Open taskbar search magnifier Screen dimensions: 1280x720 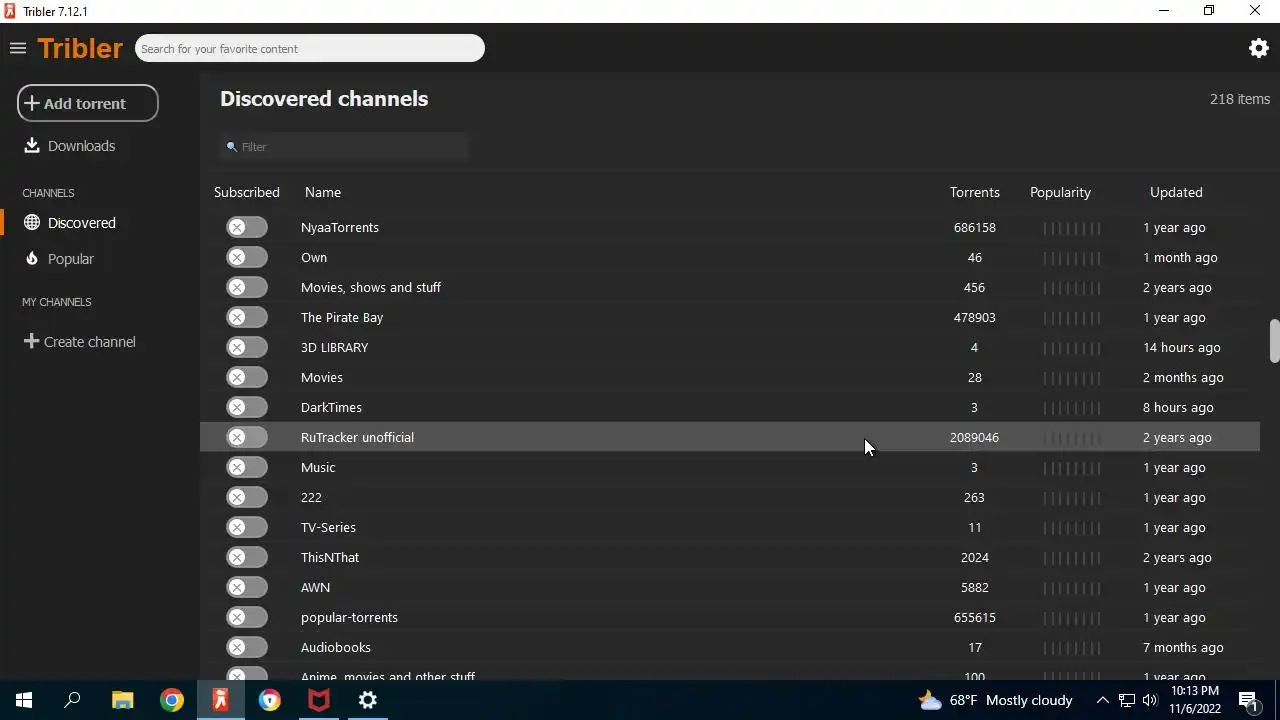72,700
